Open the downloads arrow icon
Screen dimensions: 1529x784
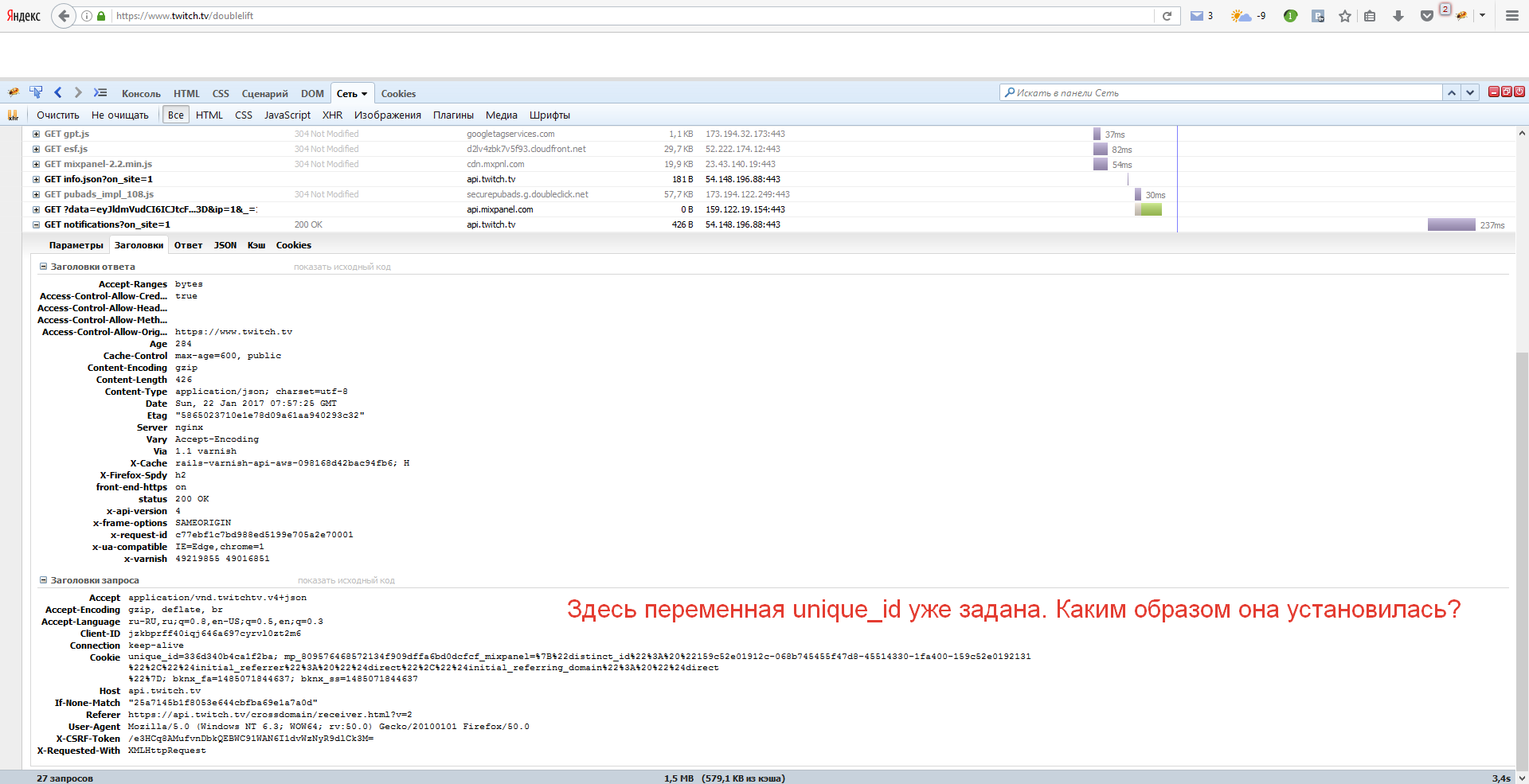tap(1398, 16)
